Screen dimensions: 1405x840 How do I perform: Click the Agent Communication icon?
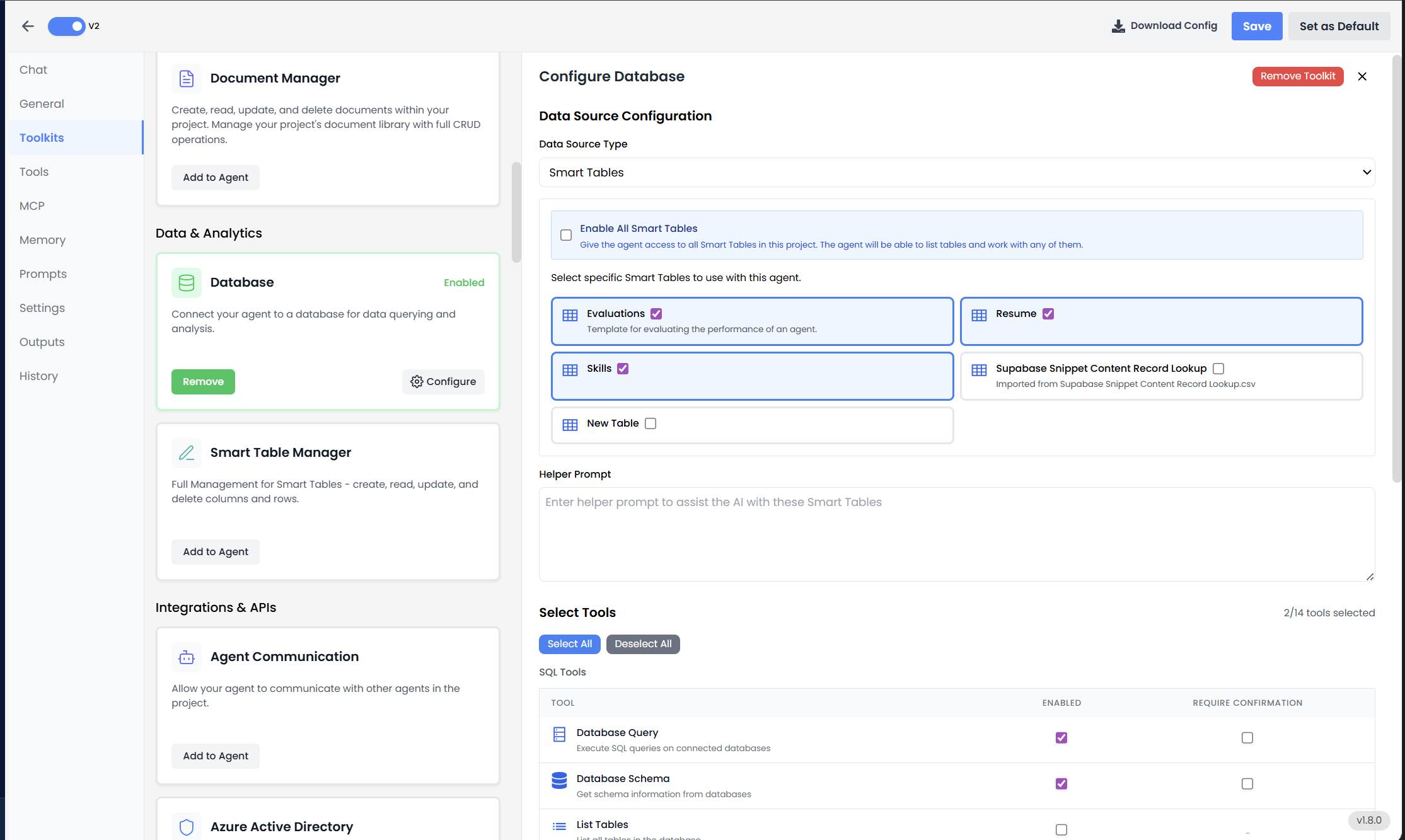coord(186,657)
